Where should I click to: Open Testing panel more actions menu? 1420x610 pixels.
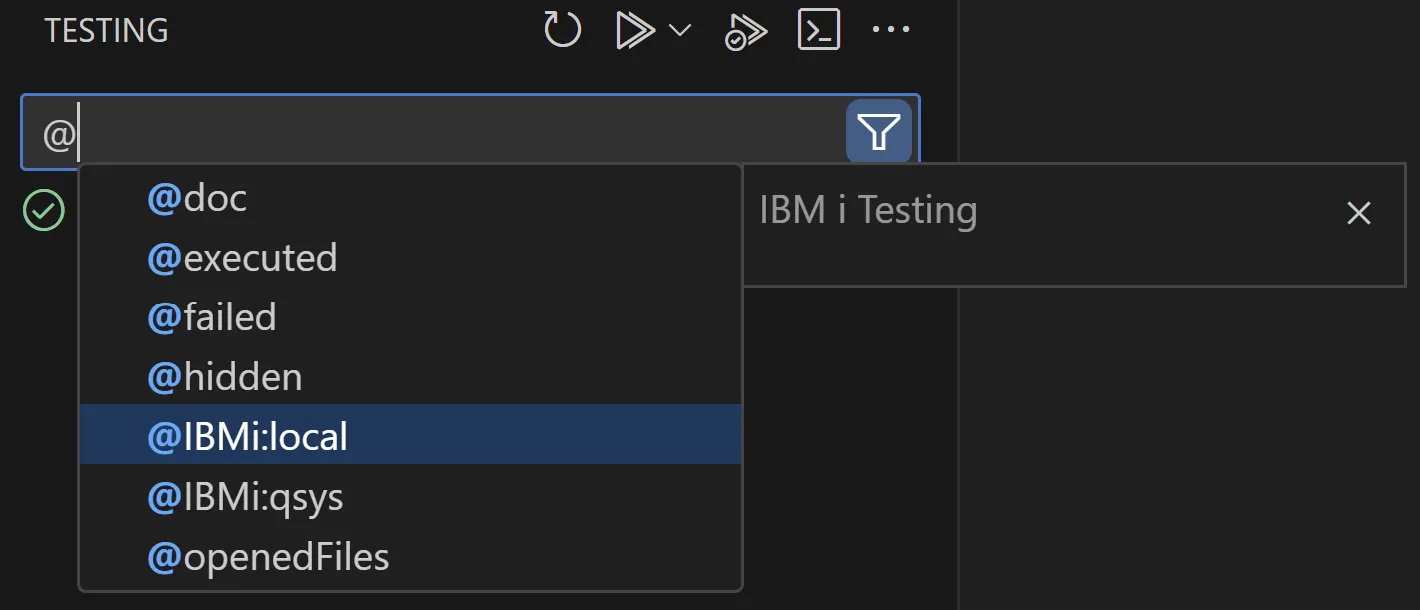(x=891, y=30)
